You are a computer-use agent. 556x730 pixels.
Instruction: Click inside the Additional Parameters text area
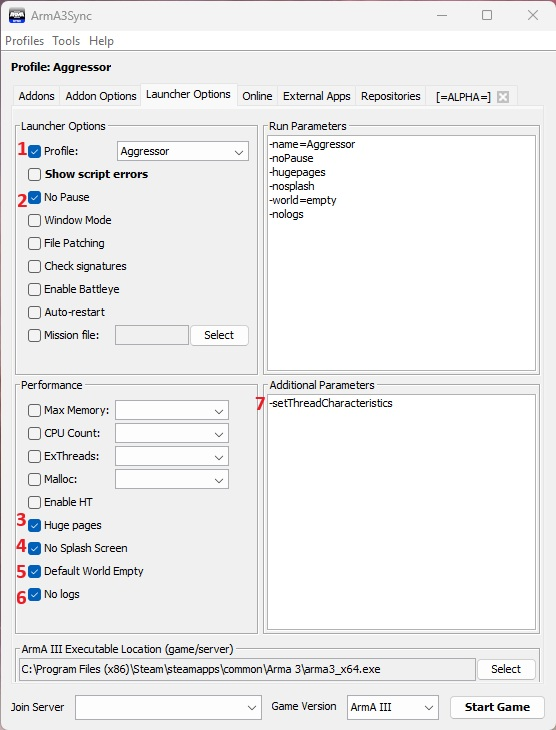(x=401, y=512)
